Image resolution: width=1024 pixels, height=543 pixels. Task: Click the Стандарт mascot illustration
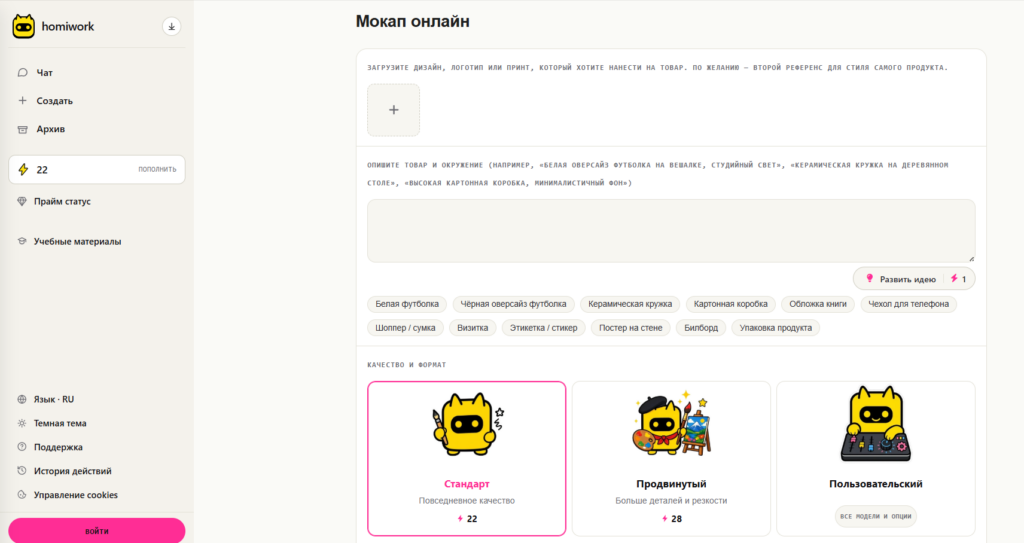tap(466, 425)
